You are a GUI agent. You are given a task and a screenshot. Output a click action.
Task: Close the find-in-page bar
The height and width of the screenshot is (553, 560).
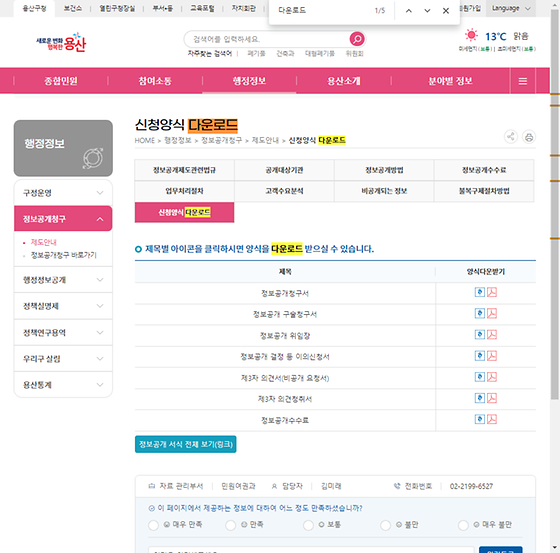[446, 11]
